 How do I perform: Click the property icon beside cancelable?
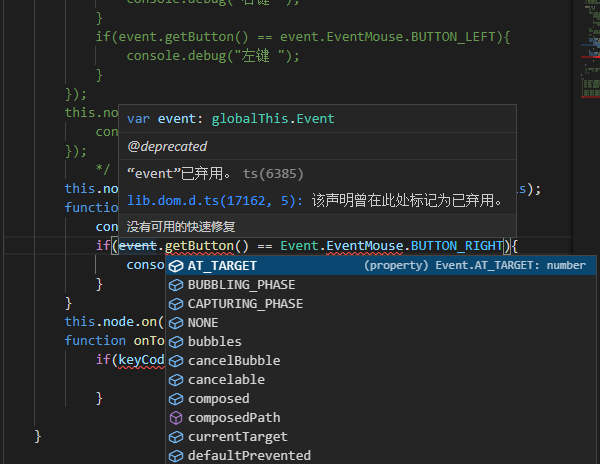tap(176, 380)
